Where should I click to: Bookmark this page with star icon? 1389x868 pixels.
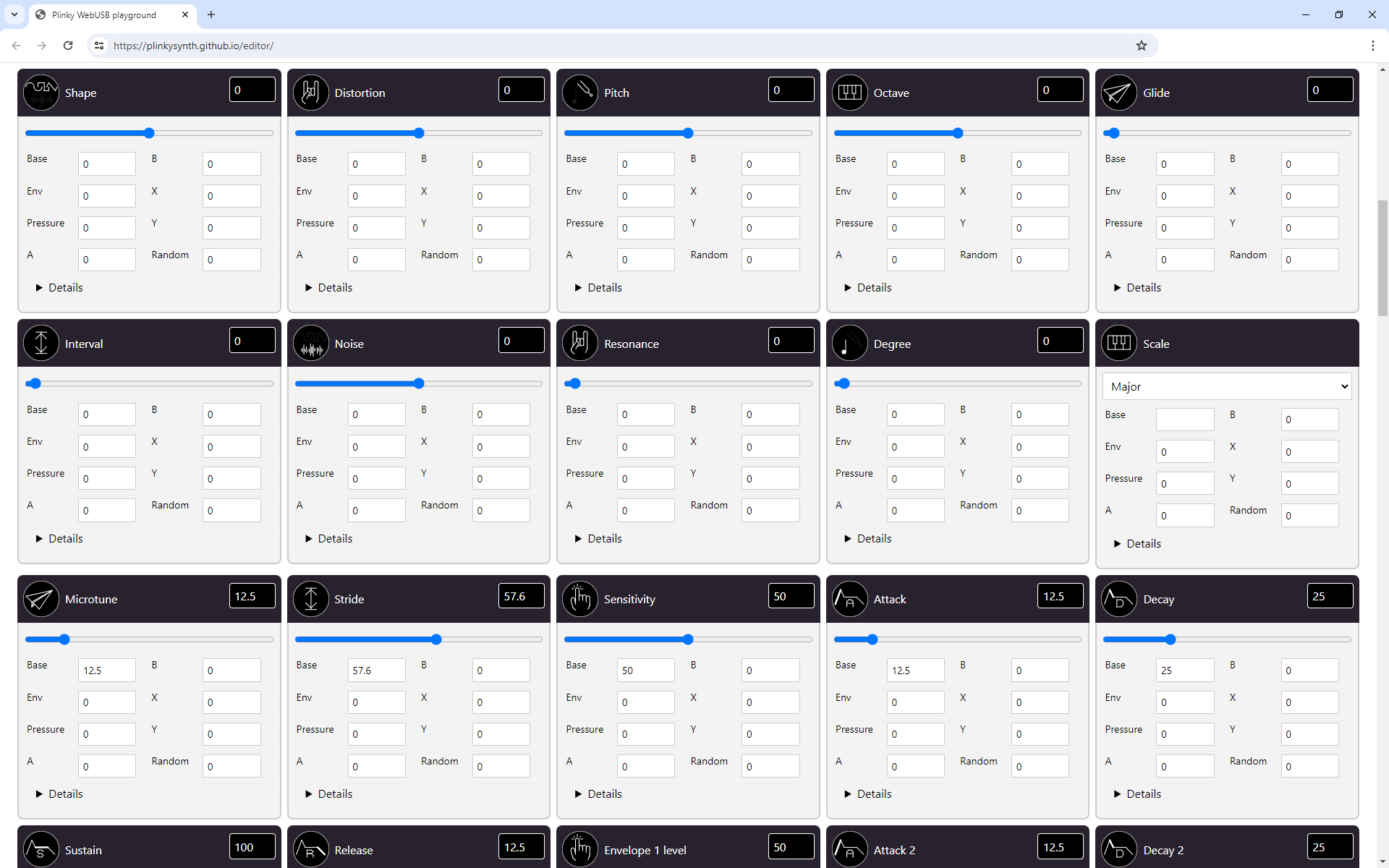[x=1142, y=46]
